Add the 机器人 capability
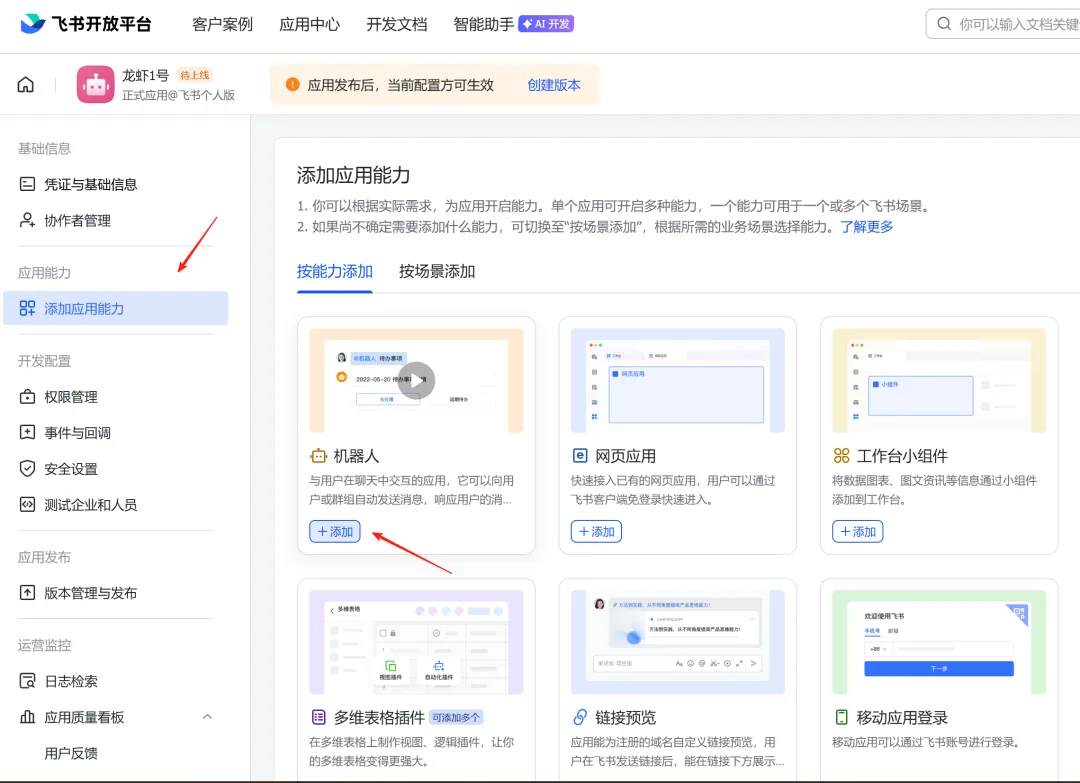This screenshot has height=783, width=1080. (335, 532)
